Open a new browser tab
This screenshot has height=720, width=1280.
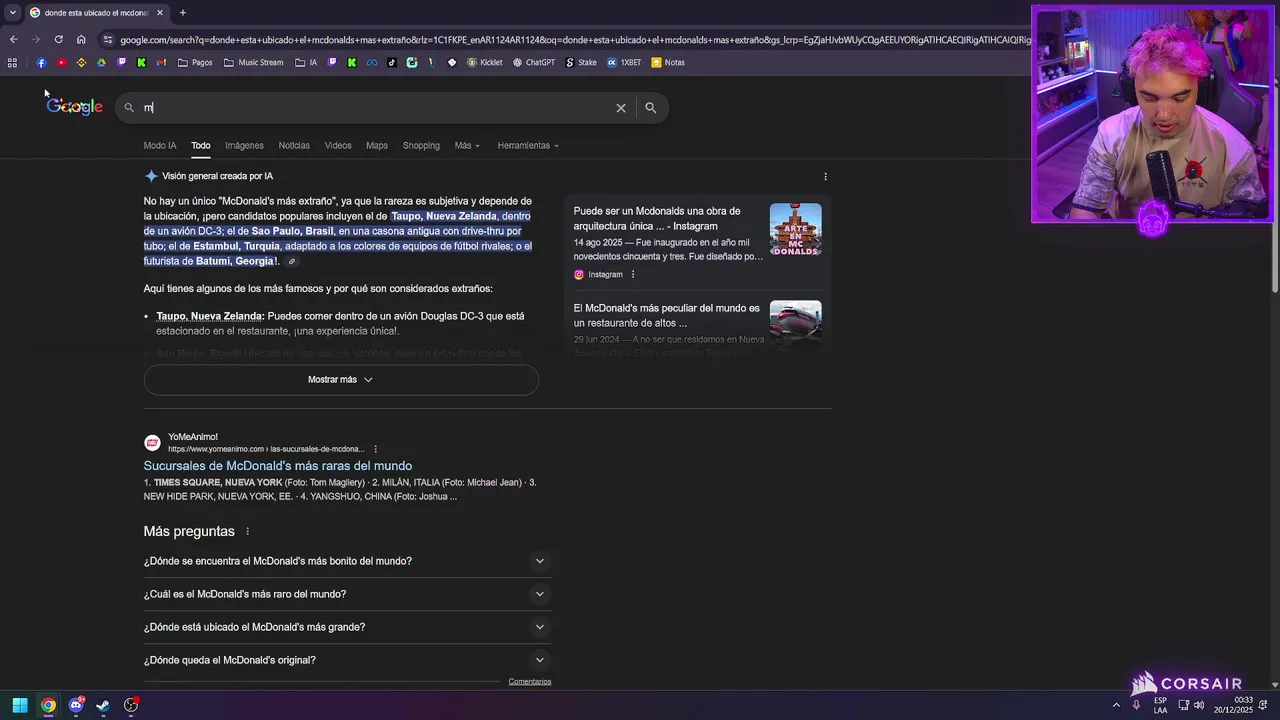pos(182,13)
